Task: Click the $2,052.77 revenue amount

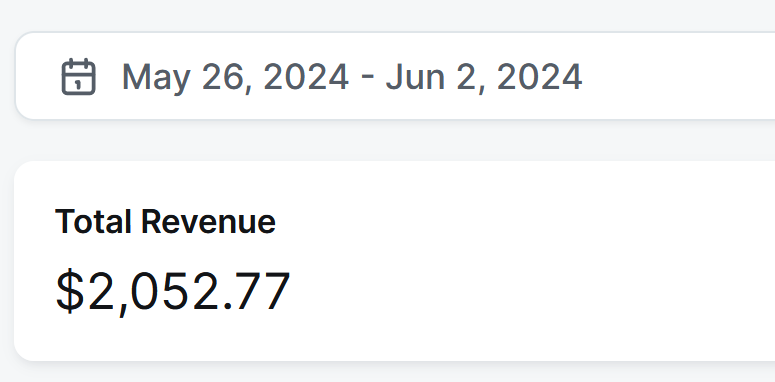Action: (172, 292)
